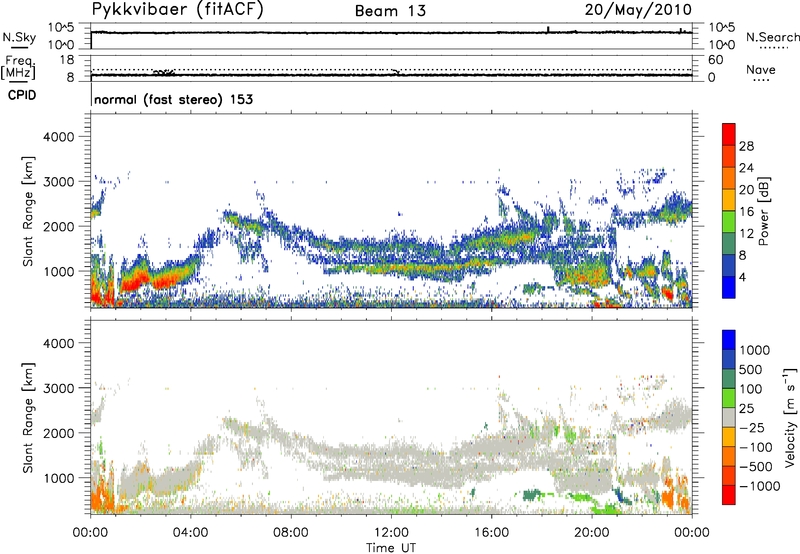This screenshot has width=800, height=554.
Task: Pick the dark blue Power segment between 4 and 8
Action: tap(729, 265)
